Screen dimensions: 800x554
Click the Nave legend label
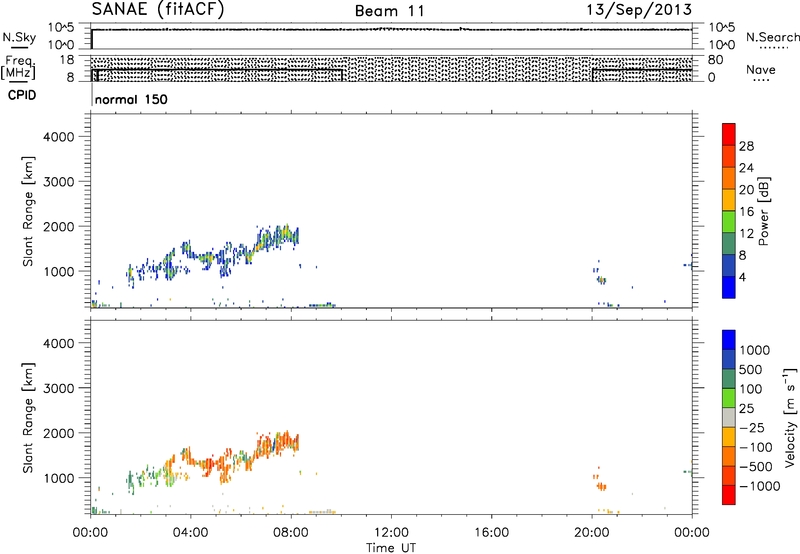point(761,69)
